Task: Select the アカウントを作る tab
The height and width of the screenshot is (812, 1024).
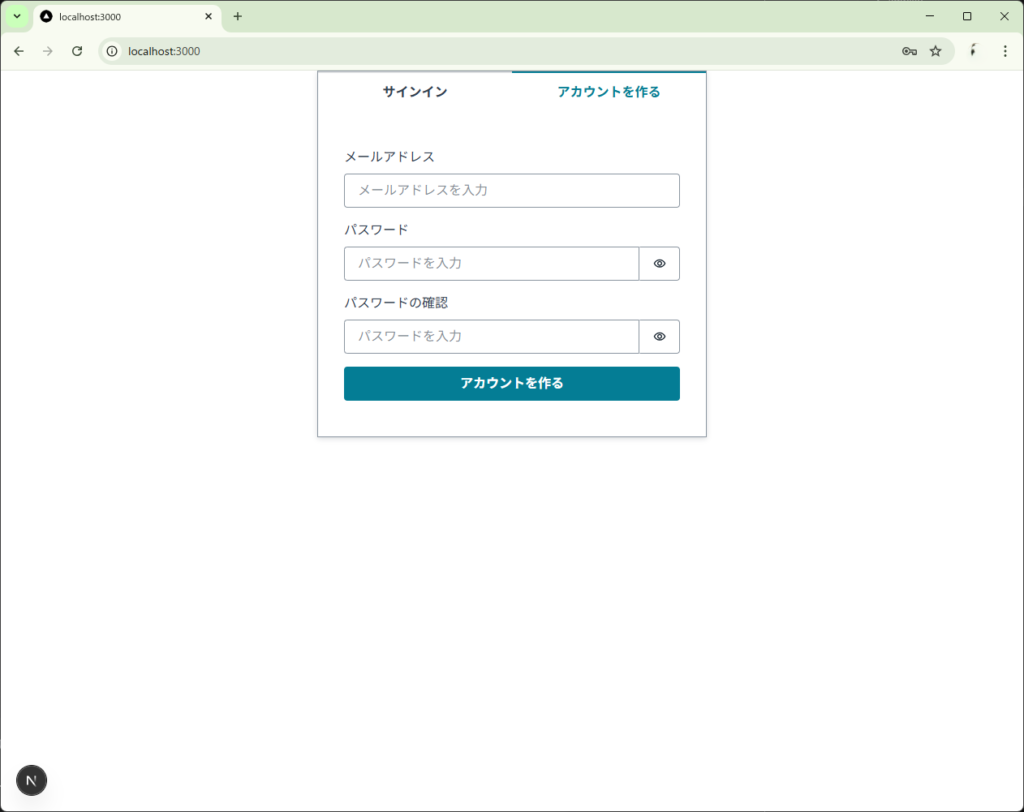Action: tap(608, 92)
